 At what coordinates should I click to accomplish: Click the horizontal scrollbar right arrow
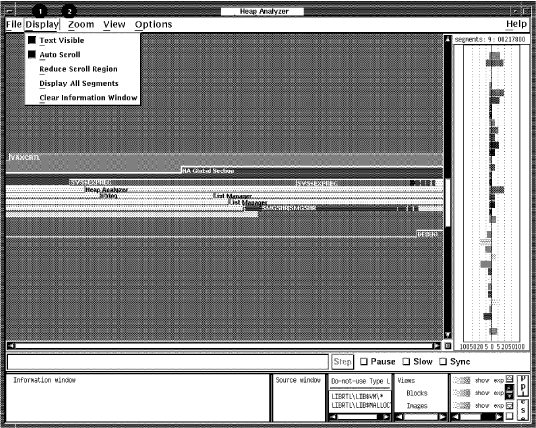tap(437, 346)
